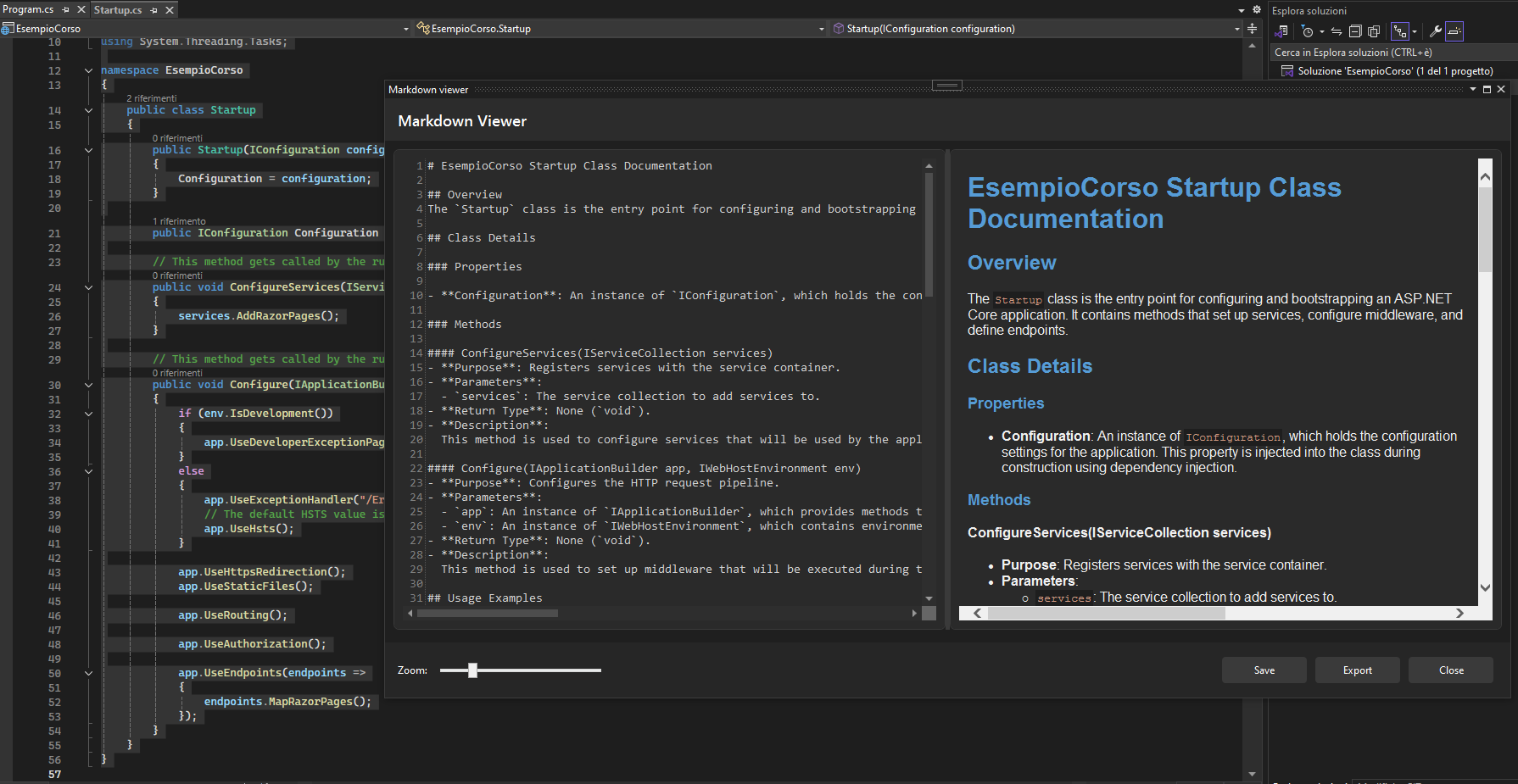Viewport: 1518px width, 784px height.
Task: Click the switch views icon in Esplora soluzioni
Action: 1282,31
